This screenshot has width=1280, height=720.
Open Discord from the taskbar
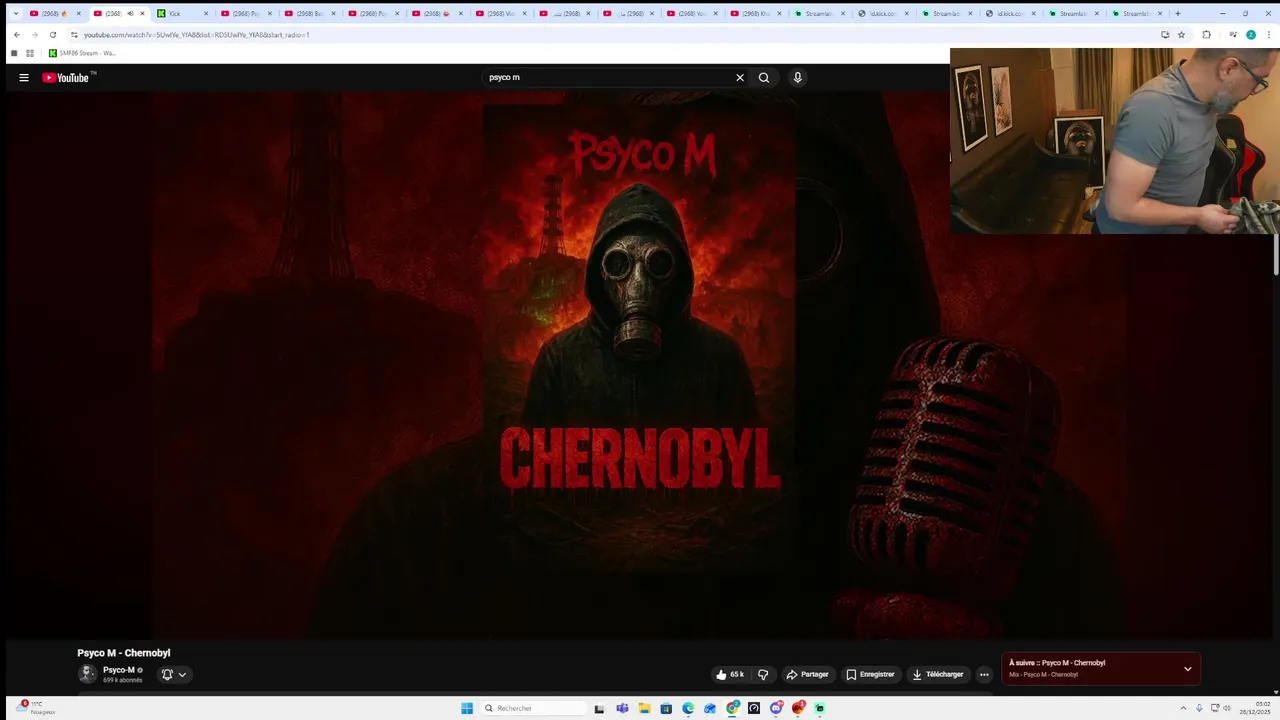tap(776, 708)
